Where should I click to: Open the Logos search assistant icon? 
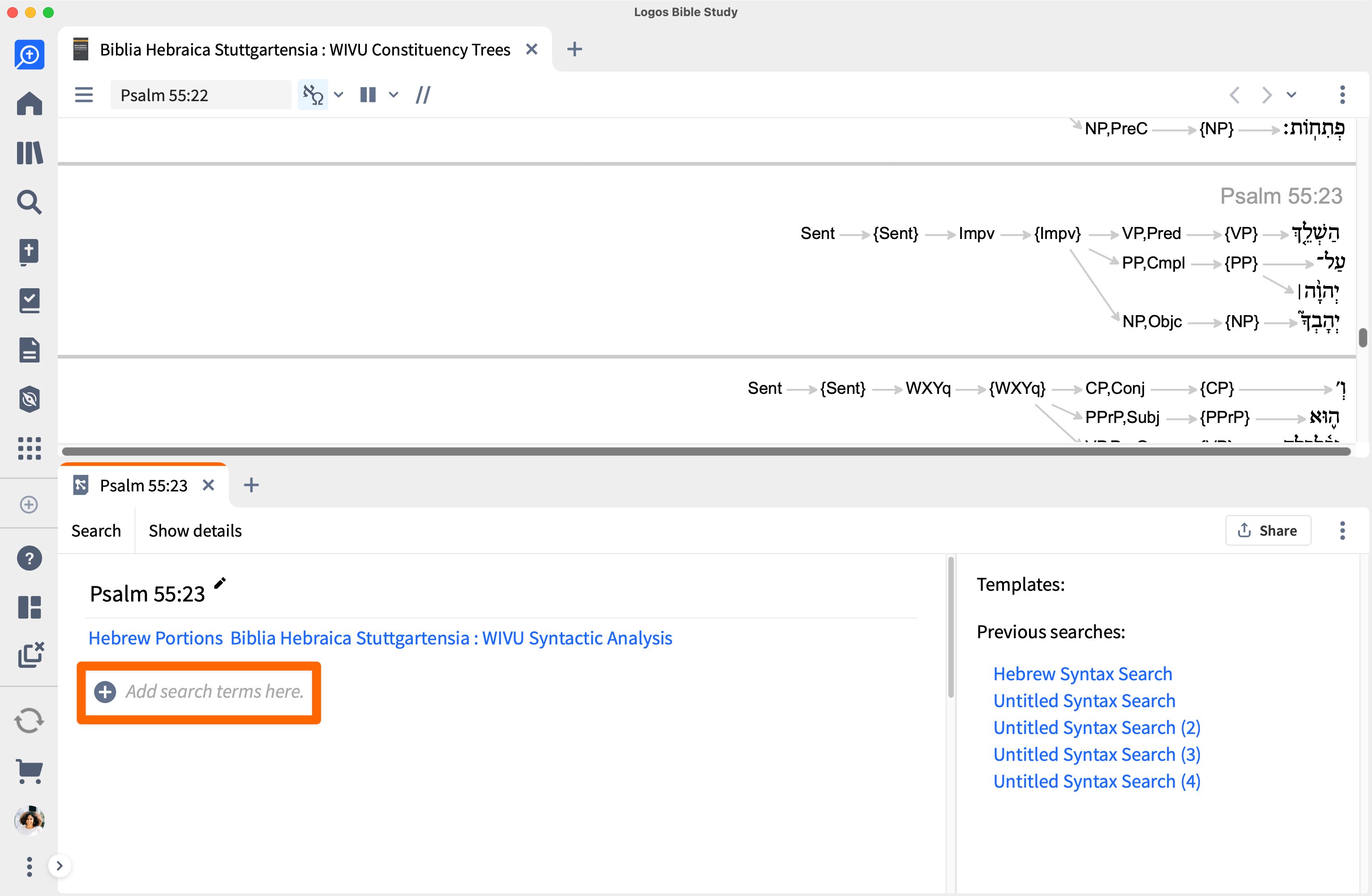point(30,55)
